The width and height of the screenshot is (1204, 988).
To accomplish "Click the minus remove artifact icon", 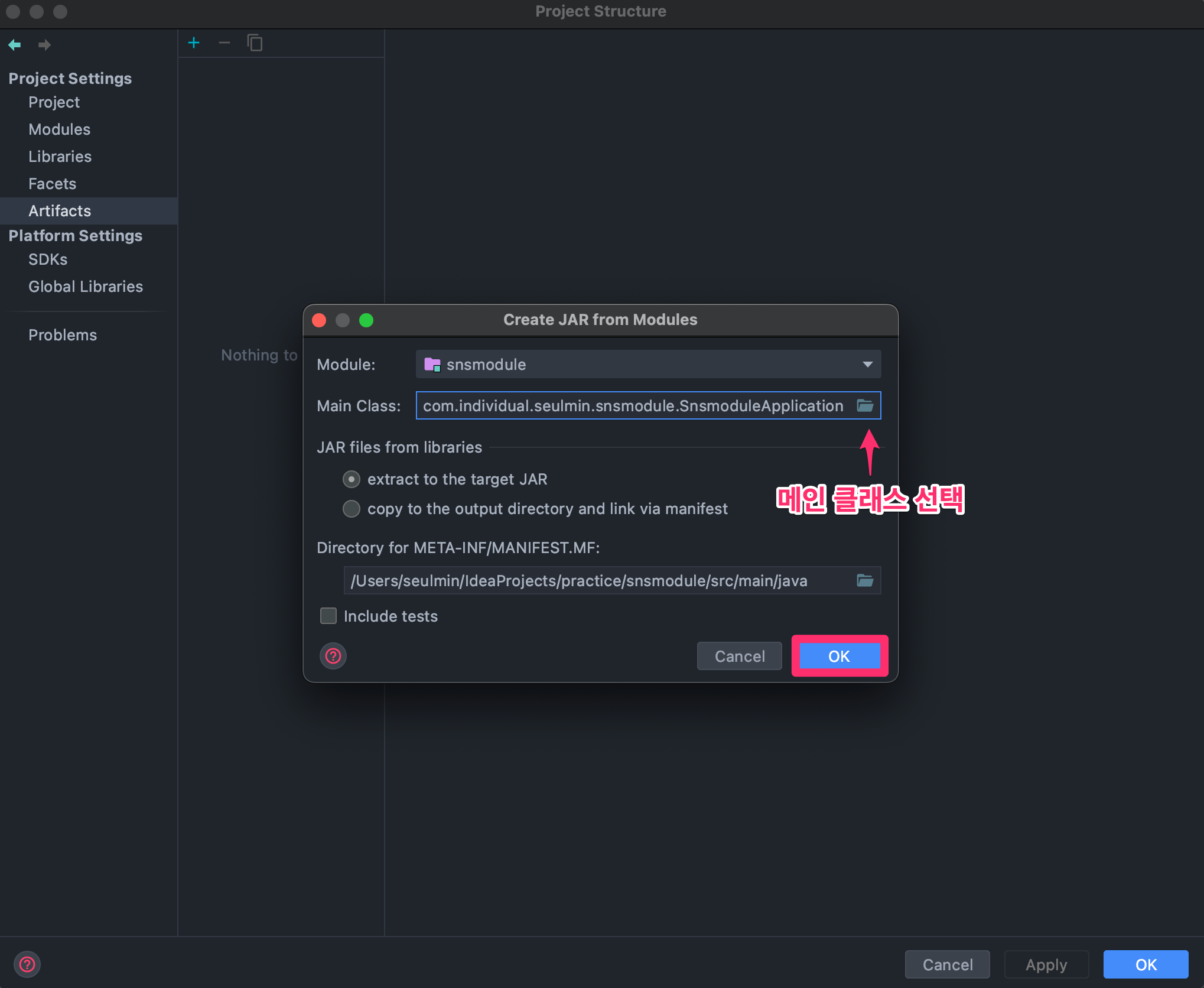I will pyautogui.click(x=224, y=43).
